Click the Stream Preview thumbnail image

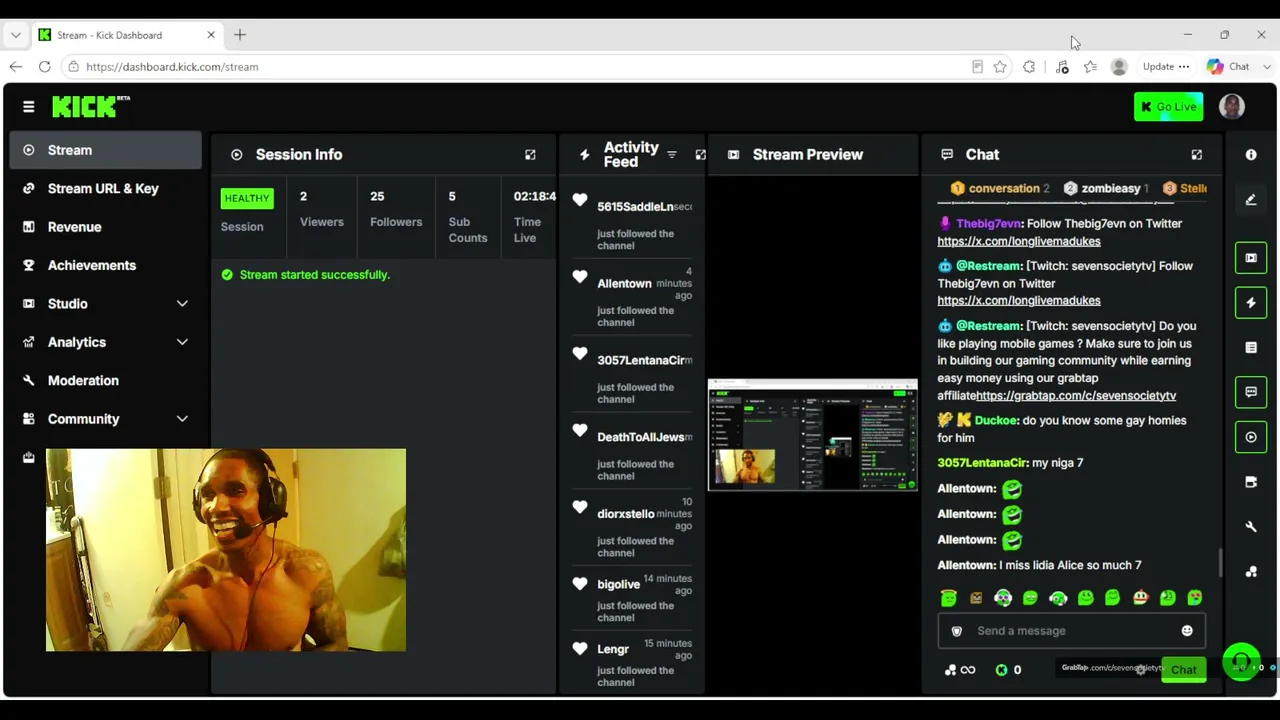click(x=813, y=435)
